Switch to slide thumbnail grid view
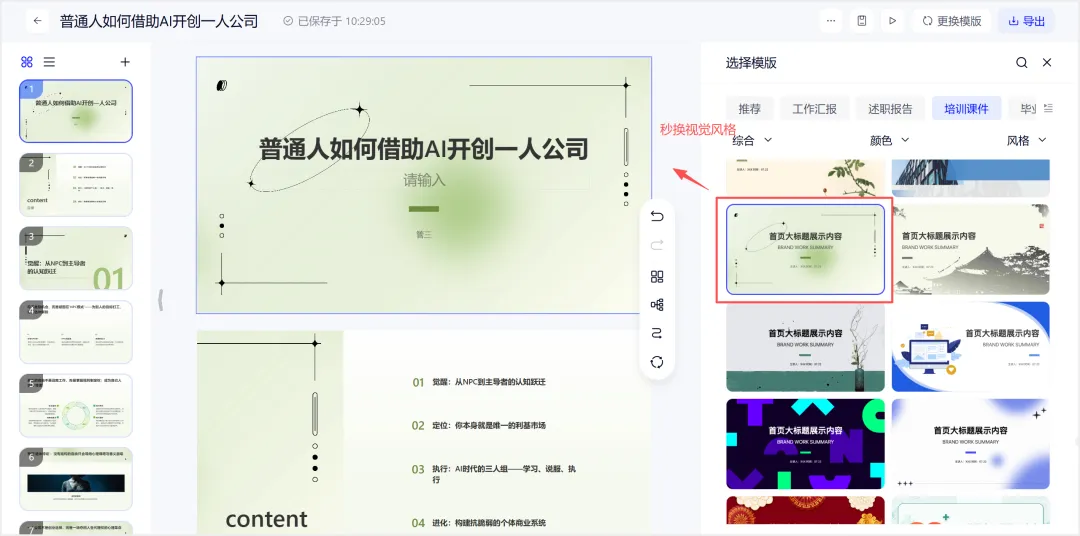Viewport: 1080px width, 536px height. (x=27, y=62)
